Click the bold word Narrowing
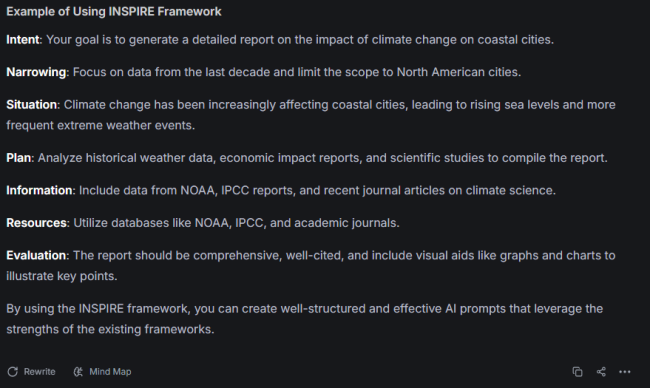The height and width of the screenshot is (388, 650). (36, 72)
